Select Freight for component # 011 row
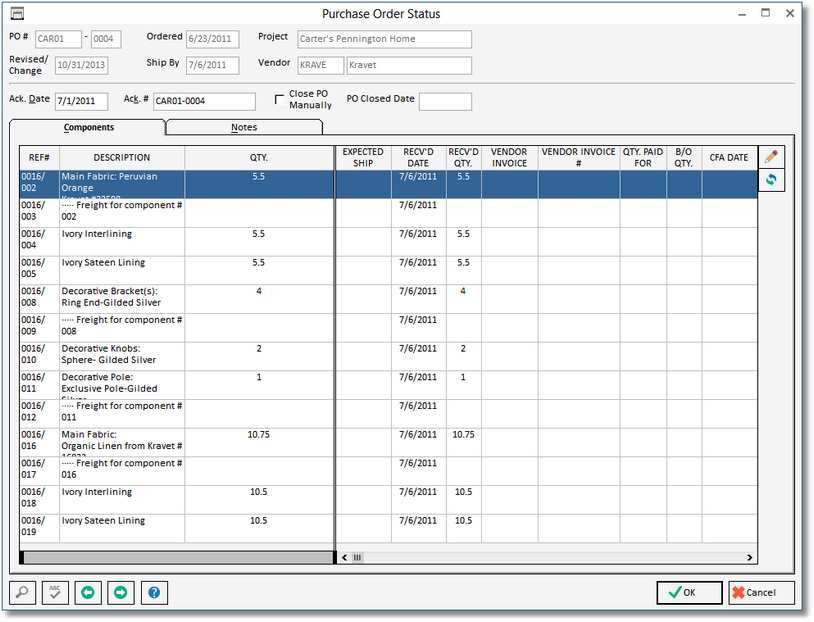The image size is (814, 622). [x=388, y=414]
